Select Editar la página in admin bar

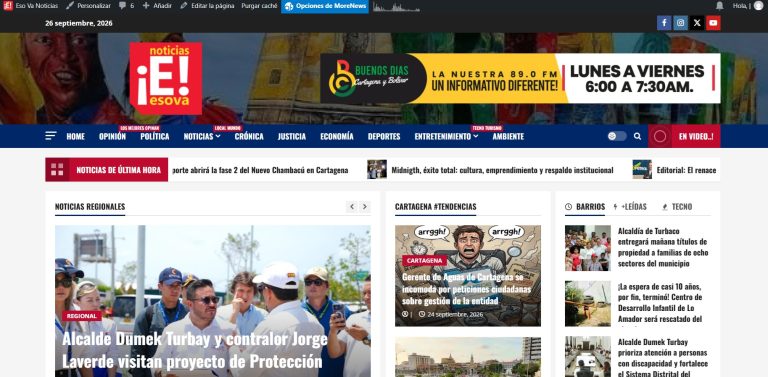tap(207, 6)
